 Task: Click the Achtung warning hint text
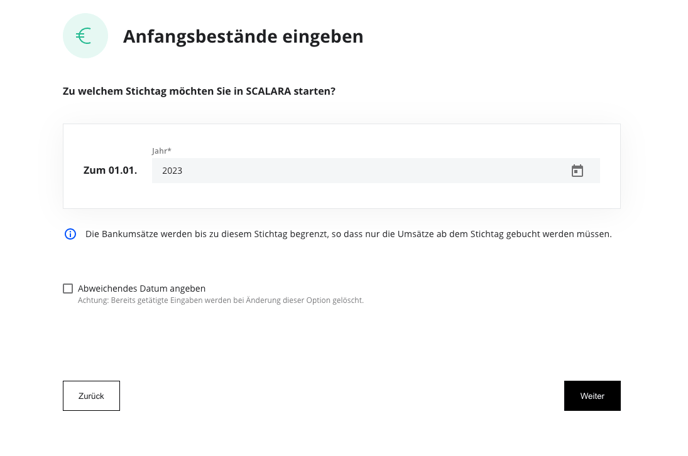(x=221, y=300)
